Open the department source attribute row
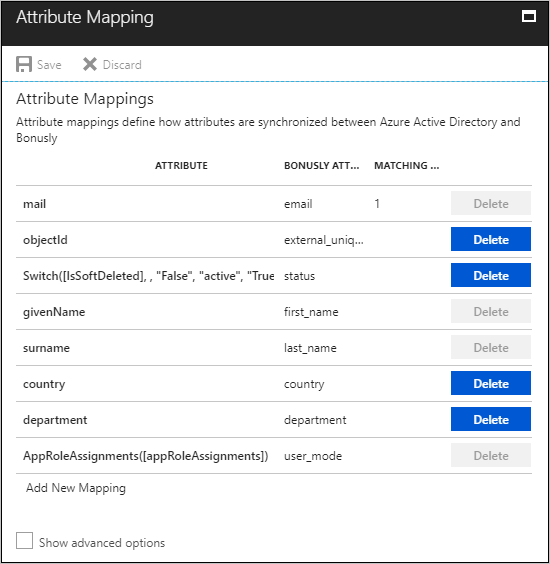The height and width of the screenshot is (564, 550). (x=55, y=420)
